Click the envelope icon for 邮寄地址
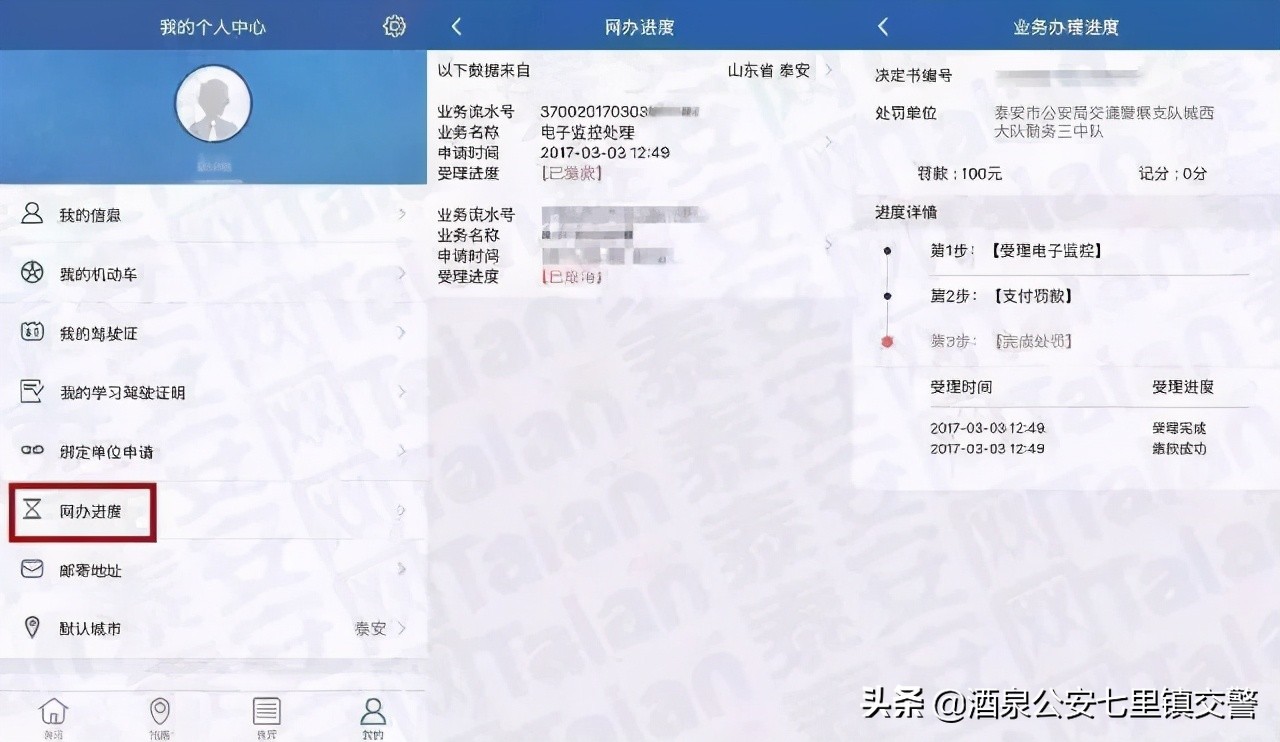Image resolution: width=1280 pixels, height=742 pixels. [x=32, y=569]
